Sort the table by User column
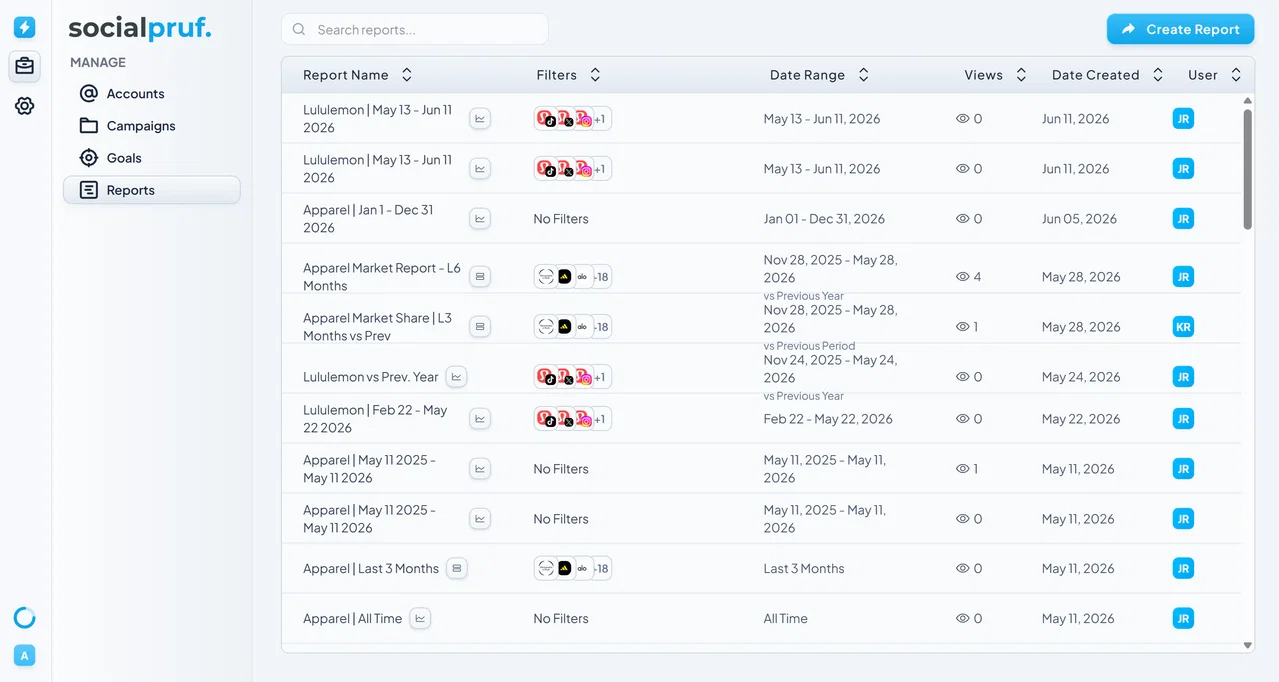The image size is (1279, 682). click(x=1236, y=75)
